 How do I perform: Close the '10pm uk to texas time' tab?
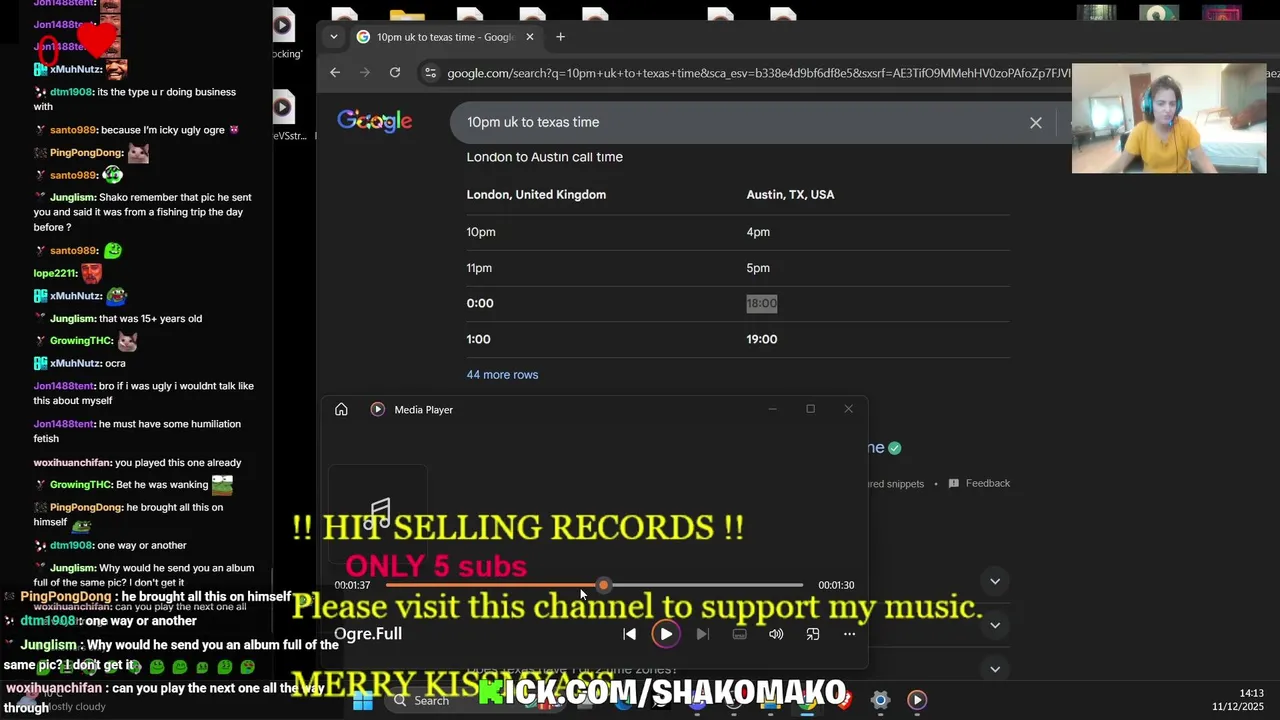530,37
